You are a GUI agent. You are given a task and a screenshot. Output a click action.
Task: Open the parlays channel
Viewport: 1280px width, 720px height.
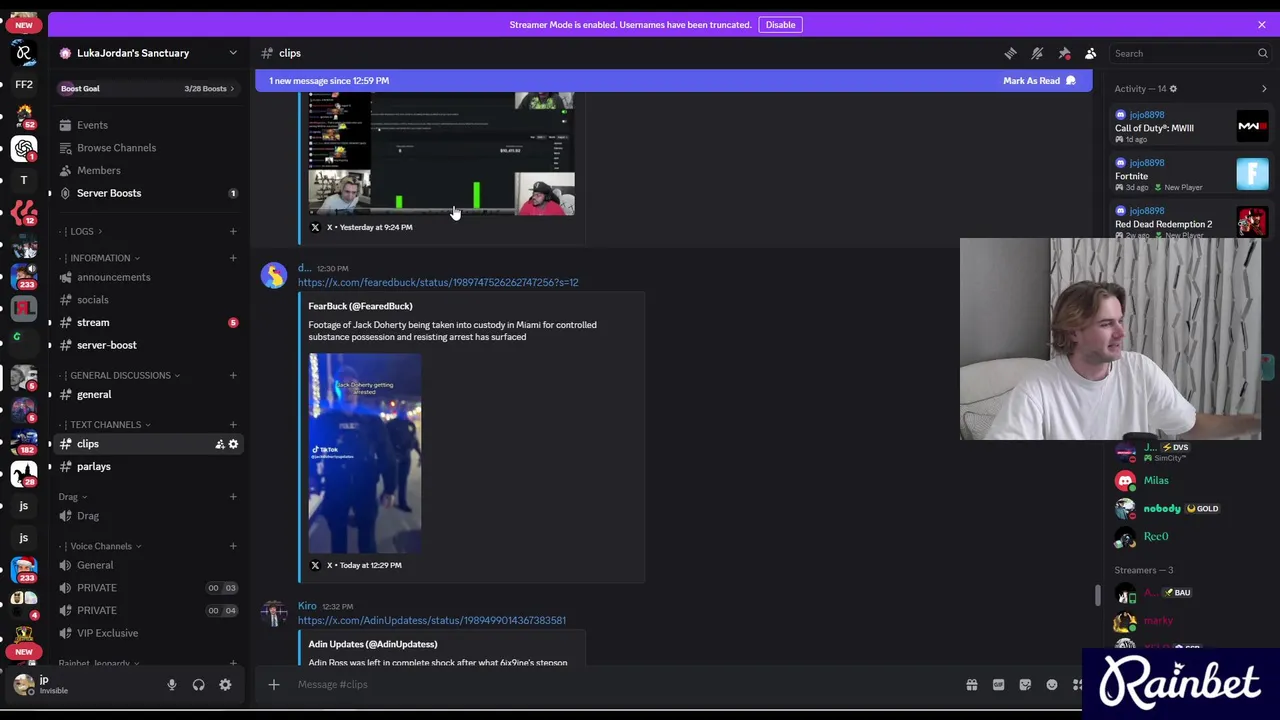pos(149,466)
